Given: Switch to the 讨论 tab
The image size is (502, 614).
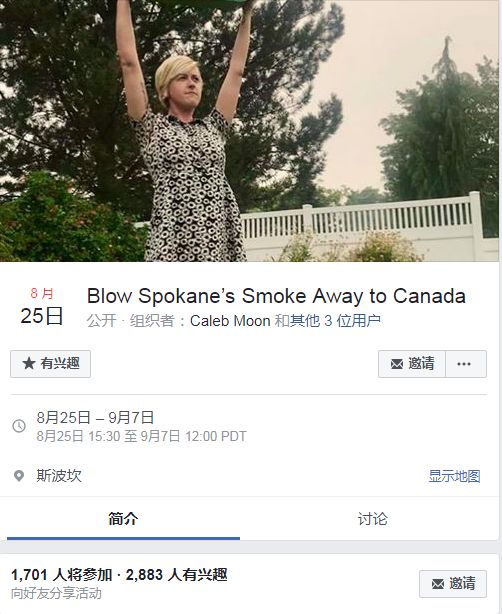Looking at the screenshot, I should tap(372, 519).
